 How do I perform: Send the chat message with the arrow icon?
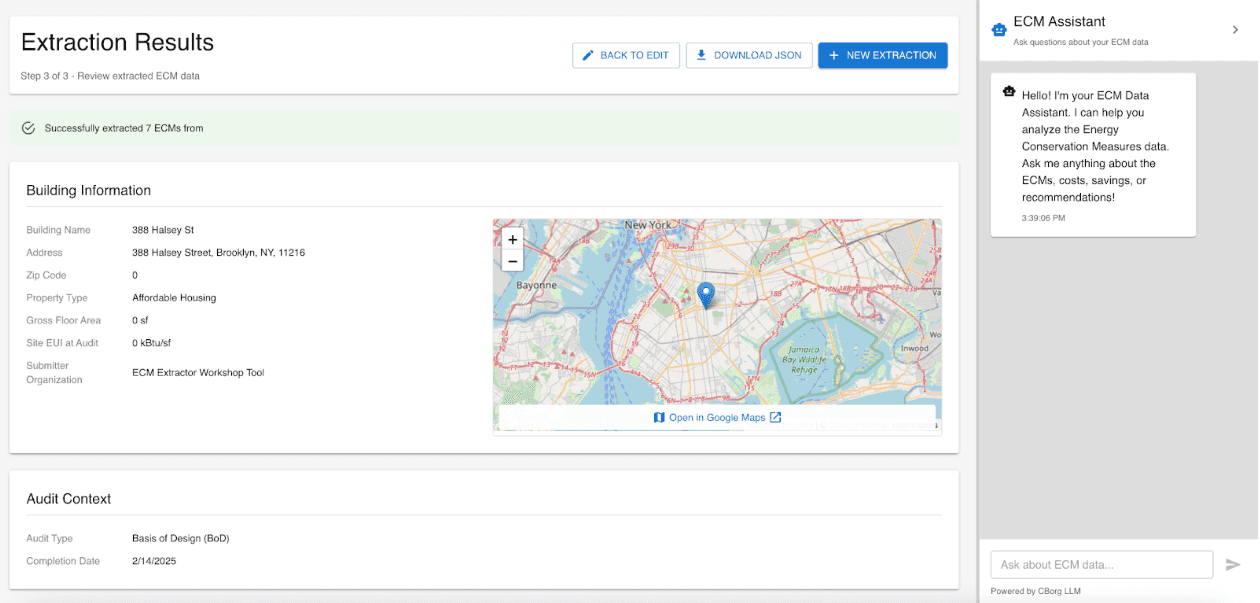pyautogui.click(x=1234, y=564)
